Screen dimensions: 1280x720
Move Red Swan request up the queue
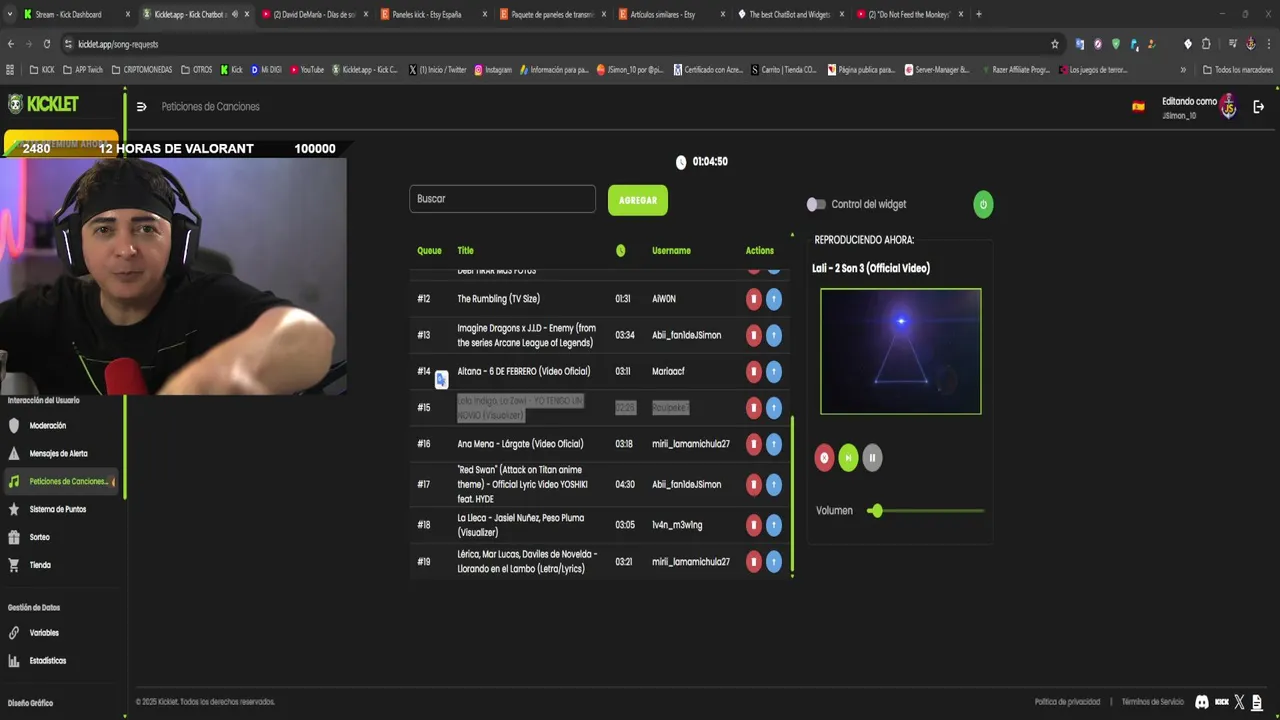pyautogui.click(x=774, y=484)
